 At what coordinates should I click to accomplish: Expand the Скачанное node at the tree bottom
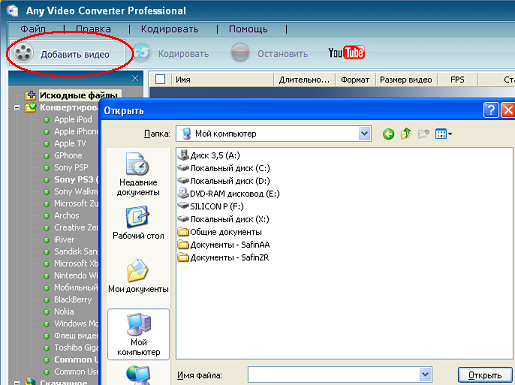click(x=17, y=382)
